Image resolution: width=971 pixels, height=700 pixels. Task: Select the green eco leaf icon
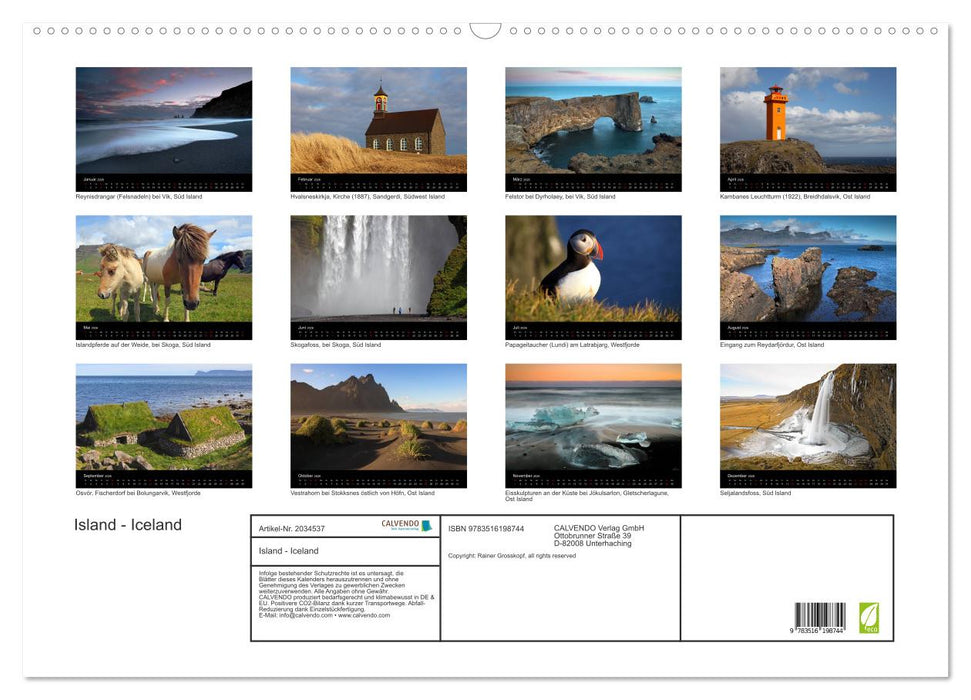click(869, 618)
